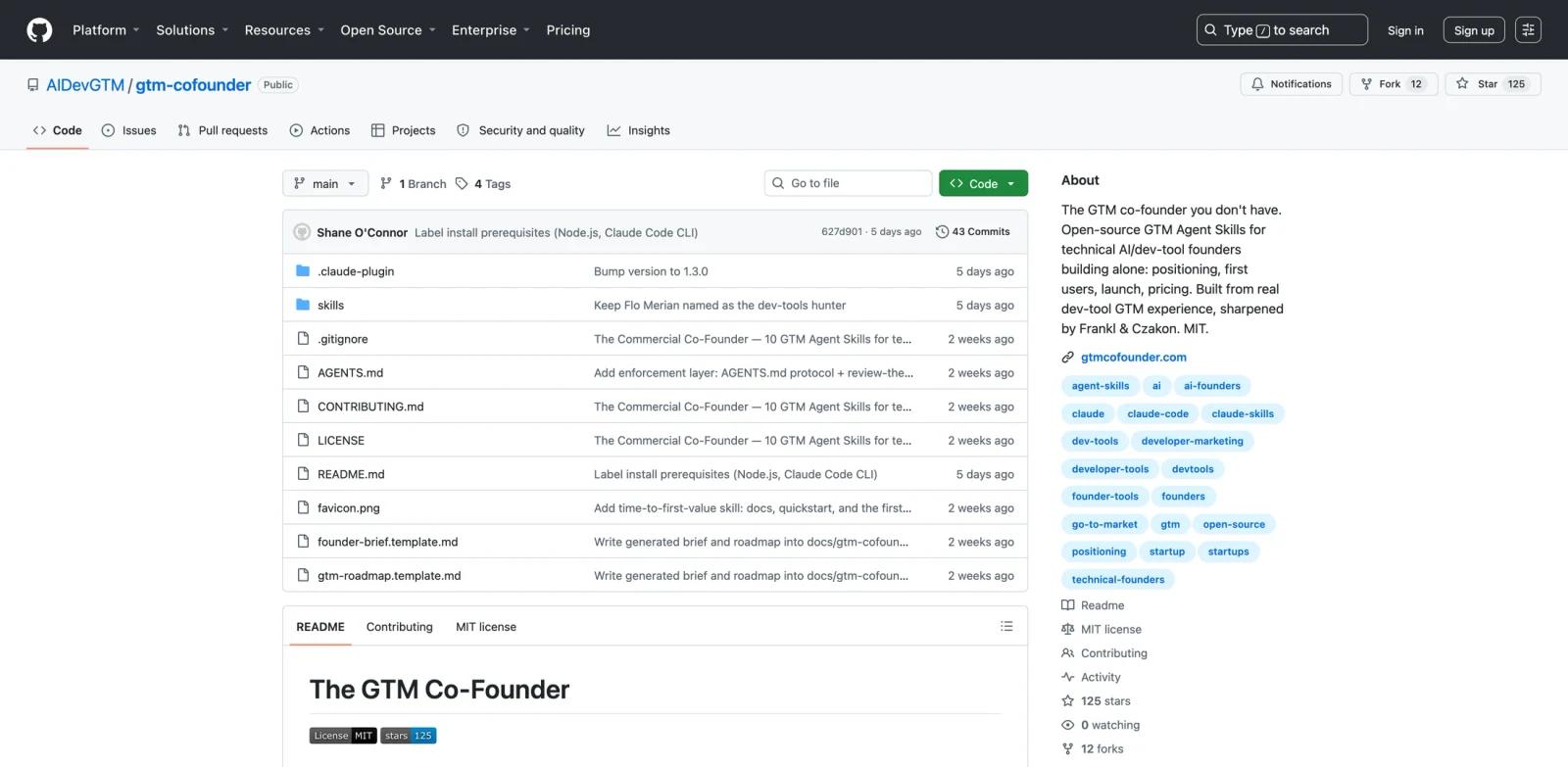
Task: Click Shane O'Connor's avatar in commit bar
Action: (302, 232)
